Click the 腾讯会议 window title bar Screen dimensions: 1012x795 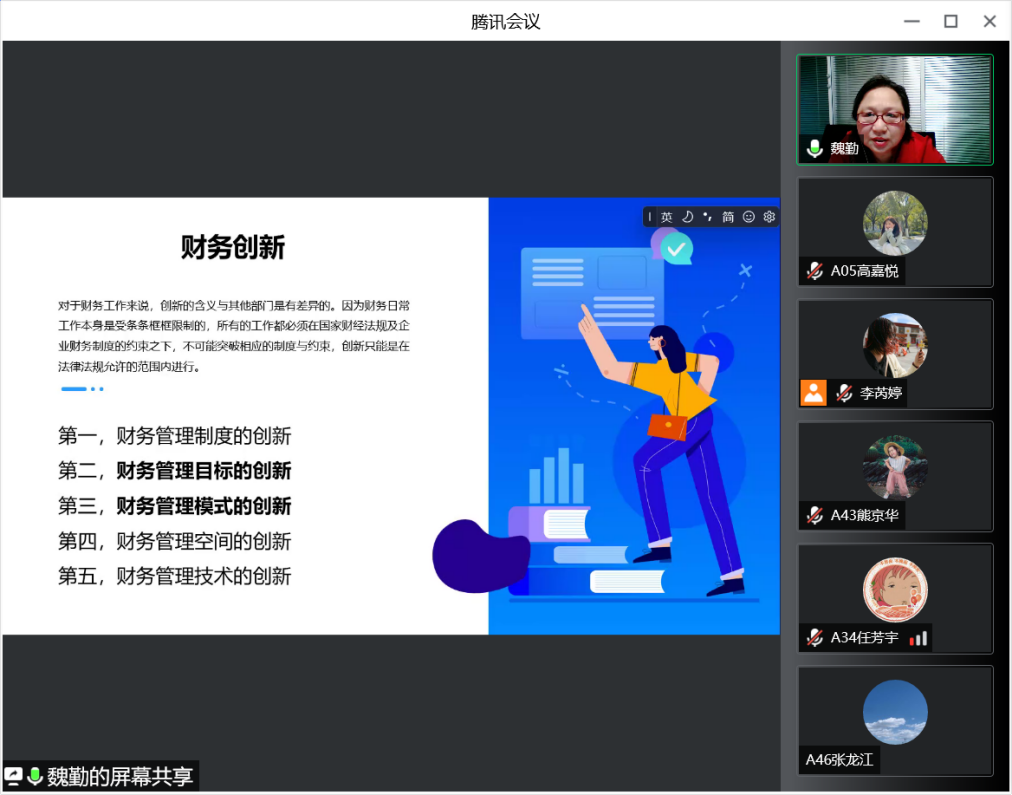click(x=505, y=21)
